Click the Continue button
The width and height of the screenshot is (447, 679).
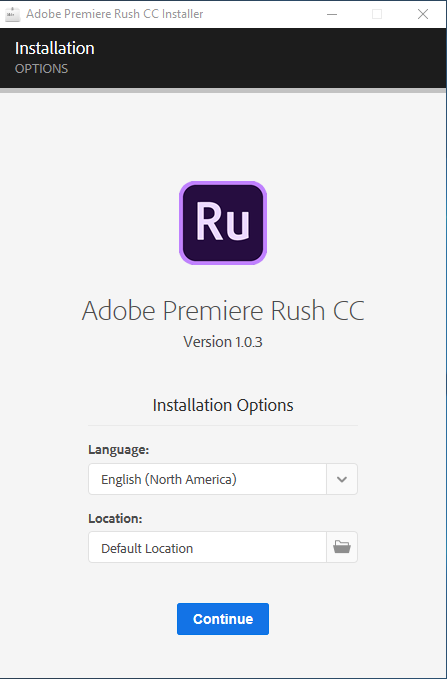[223, 619]
